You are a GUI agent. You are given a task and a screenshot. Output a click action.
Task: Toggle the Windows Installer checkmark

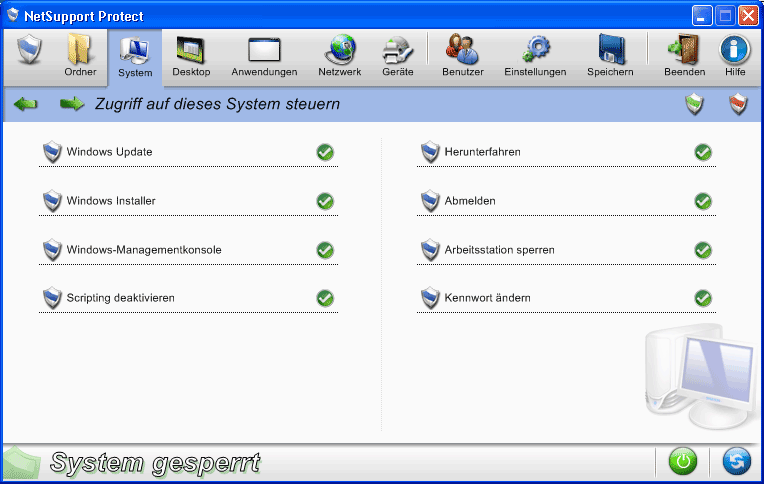pos(325,201)
